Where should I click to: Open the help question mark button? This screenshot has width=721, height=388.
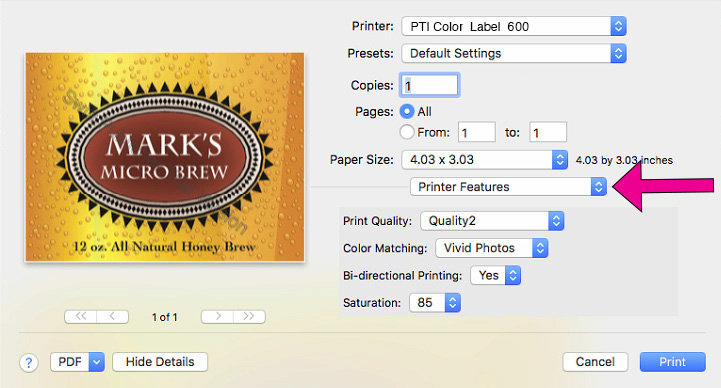(x=29, y=363)
